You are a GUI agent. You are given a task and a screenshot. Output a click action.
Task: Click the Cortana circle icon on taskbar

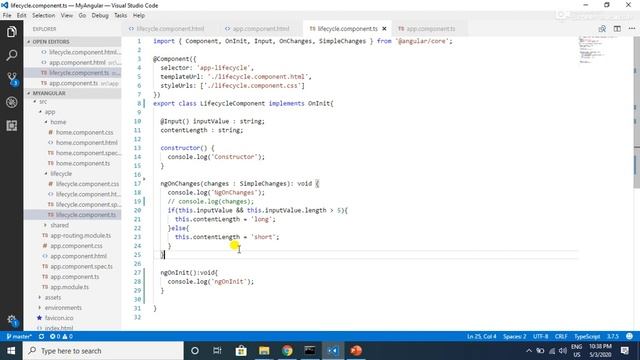[x=195, y=351]
